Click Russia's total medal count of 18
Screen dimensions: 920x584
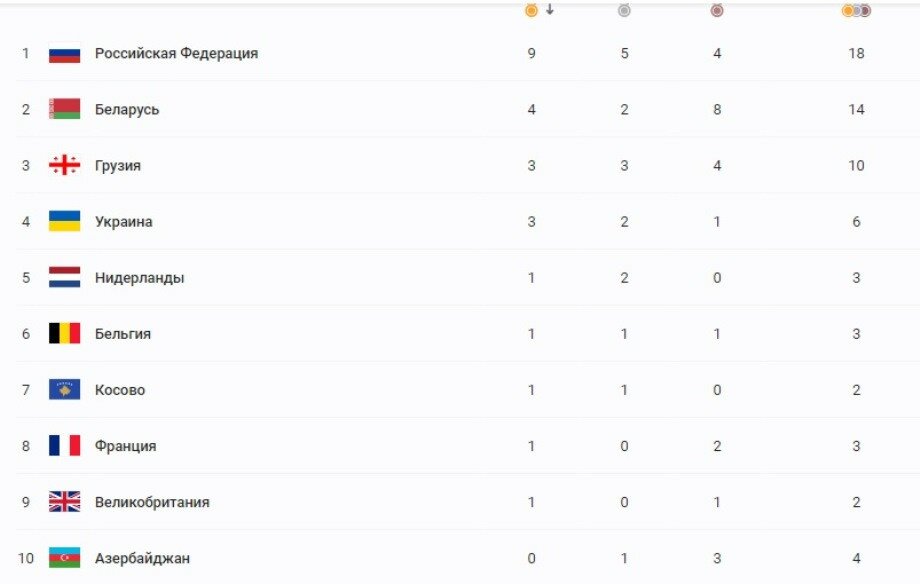856,53
